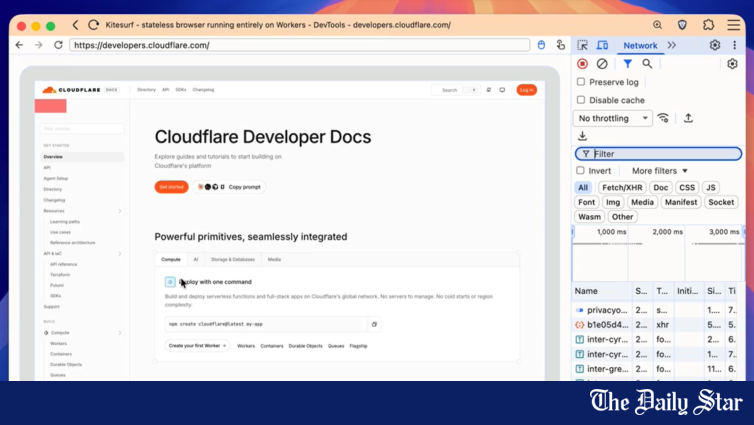This screenshot has width=754, height=425.
Task: Show more DevTools tabs via chevrons
Action: (672, 45)
